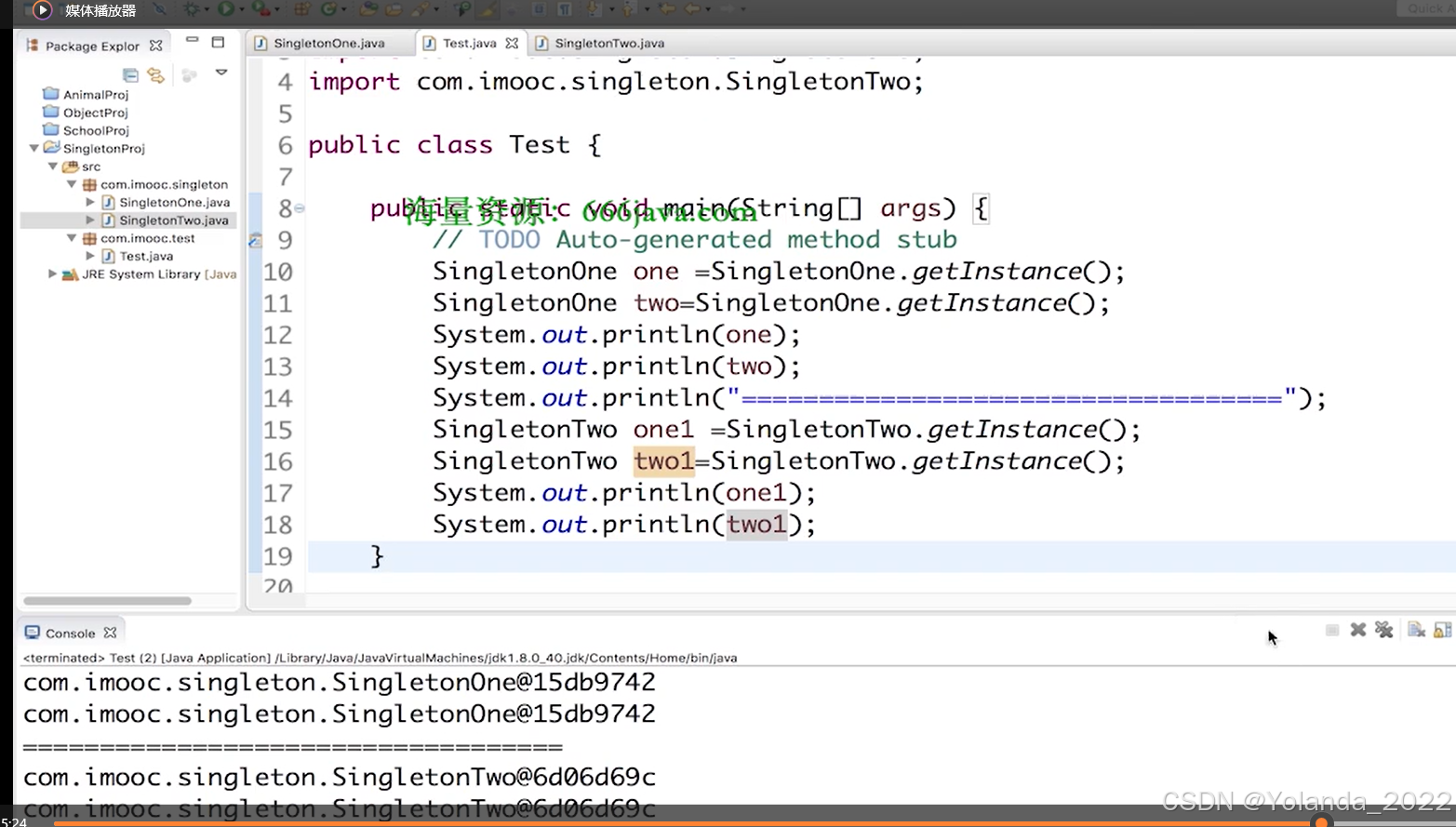
Task: Click the highlighted two1 variable on line 16
Action: 663,461
